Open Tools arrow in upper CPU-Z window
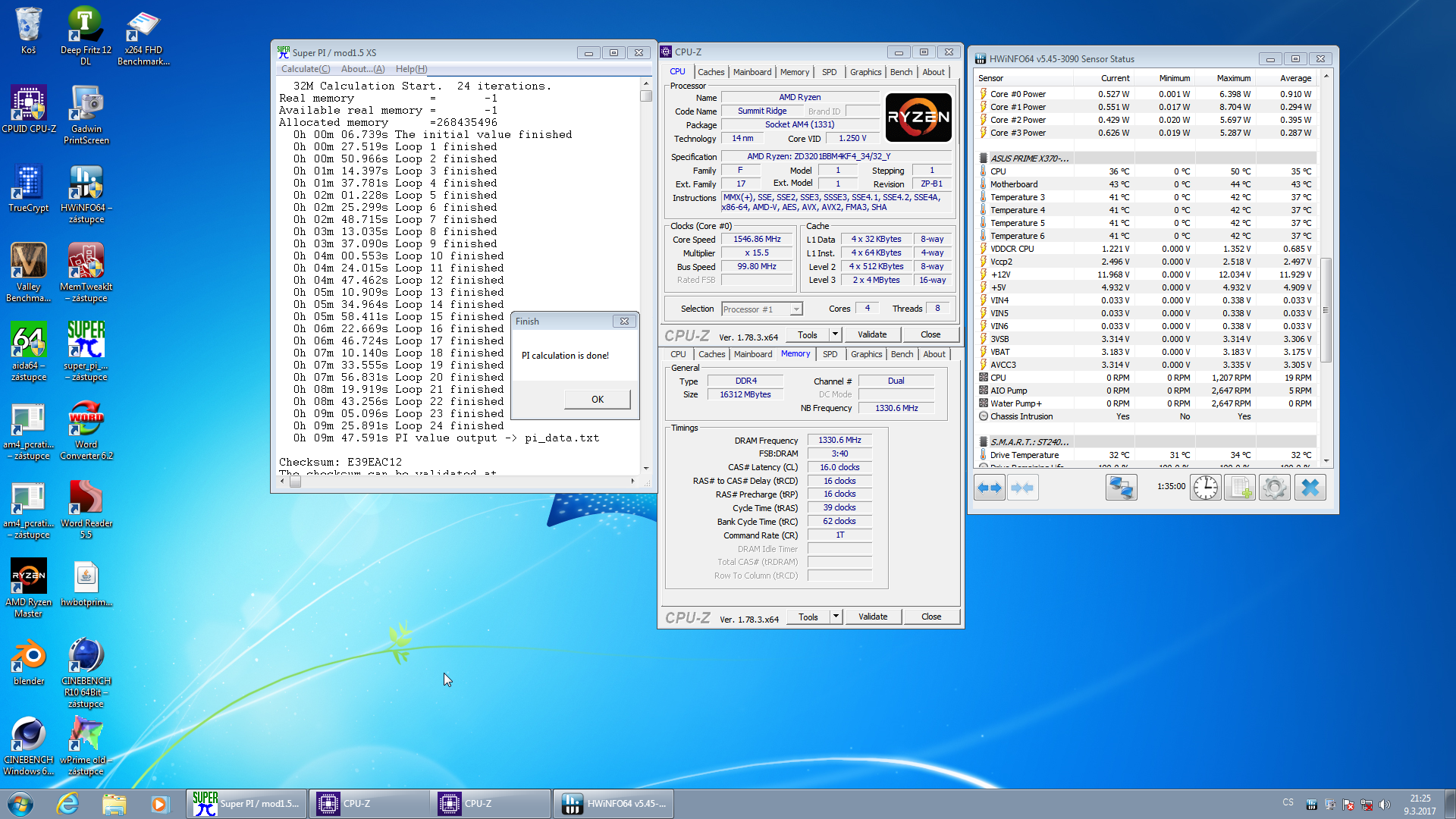The height and width of the screenshot is (819, 1456). tap(835, 334)
